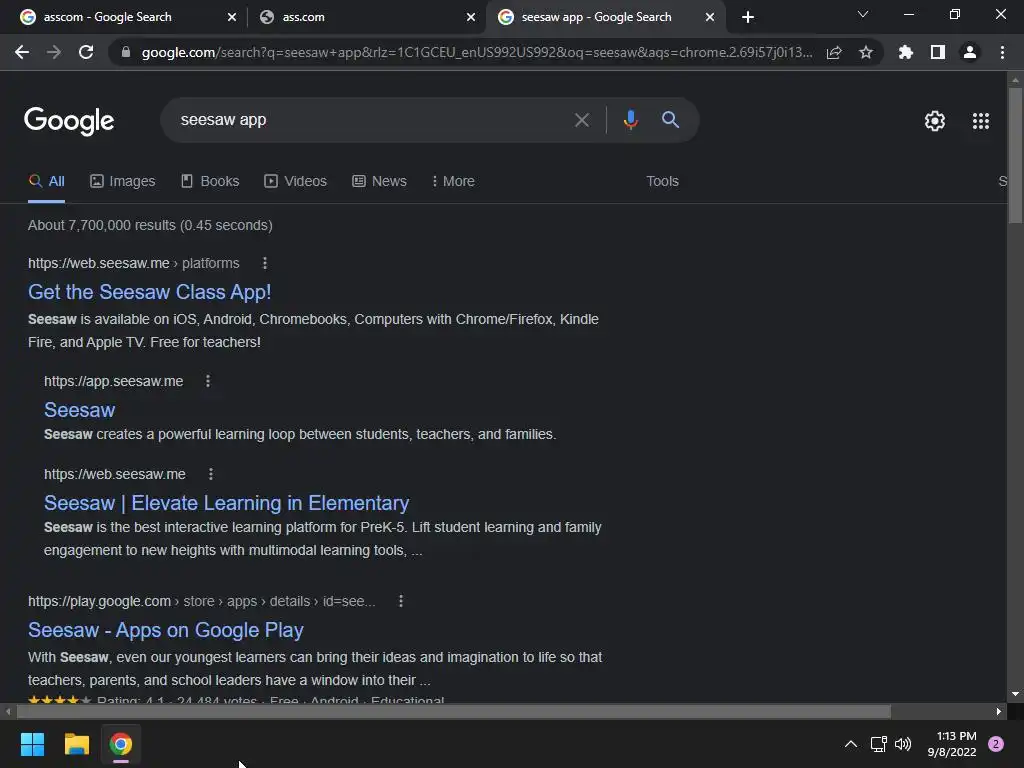Open the Chrome extensions puzzle icon
This screenshot has width=1024, height=768.
tap(906, 52)
